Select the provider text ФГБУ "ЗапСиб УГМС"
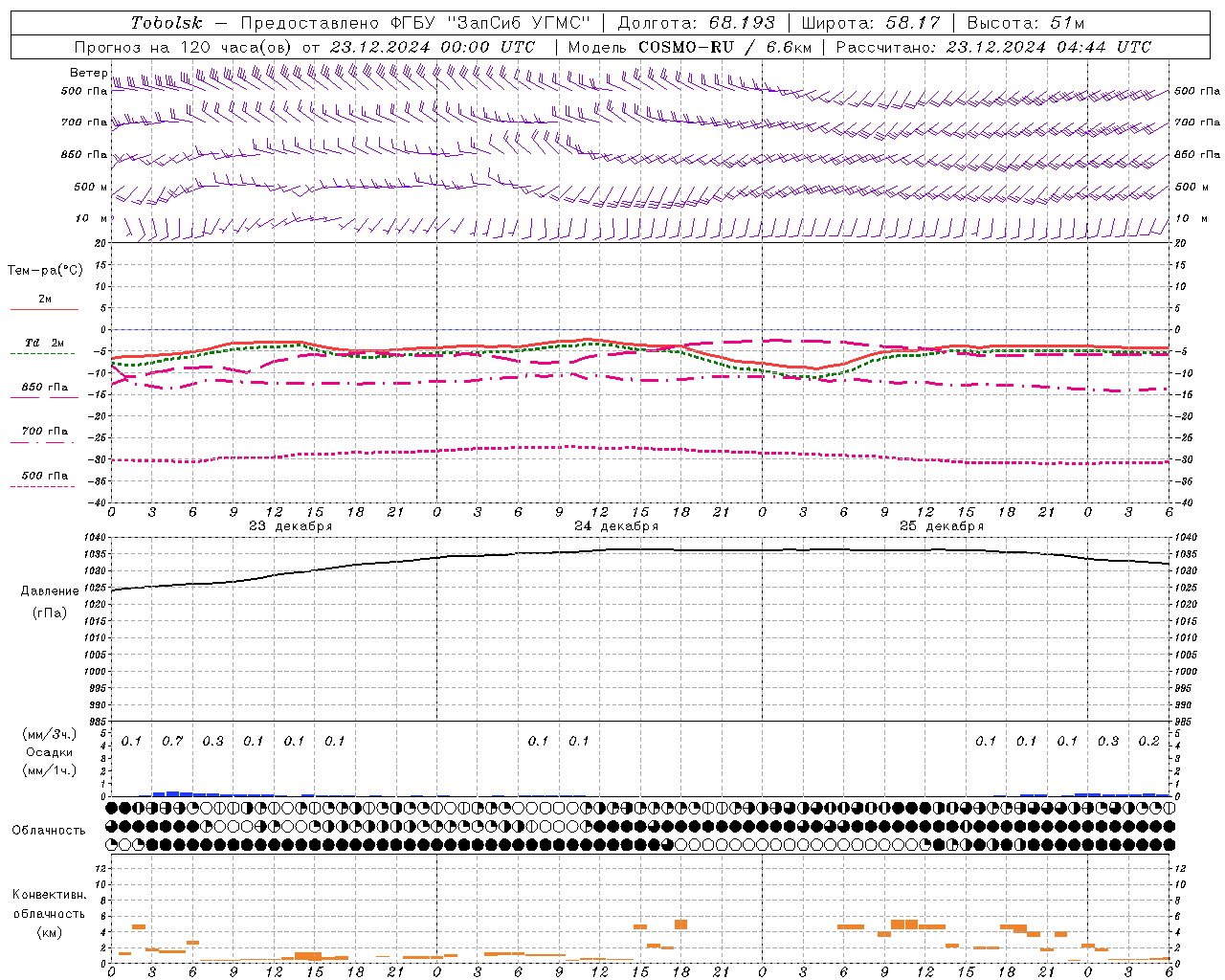 click(490, 23)
